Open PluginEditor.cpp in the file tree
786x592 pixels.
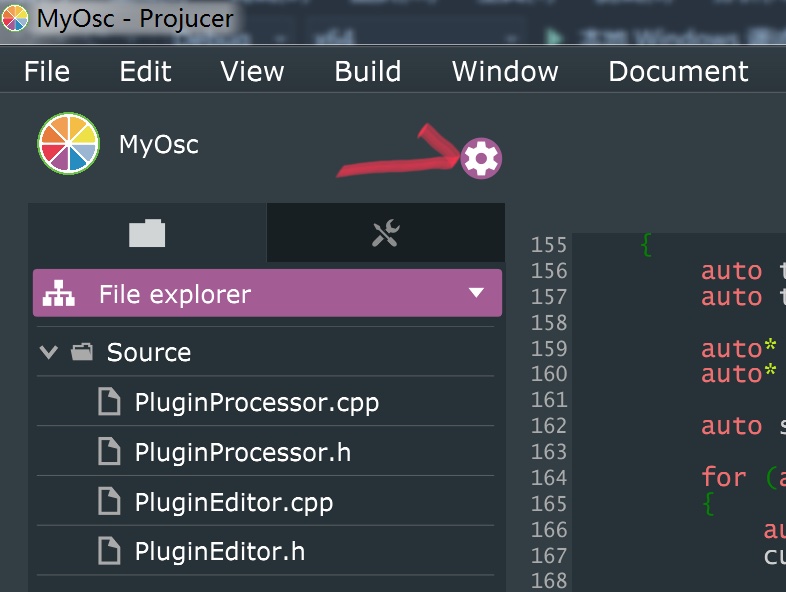[233, 502]
